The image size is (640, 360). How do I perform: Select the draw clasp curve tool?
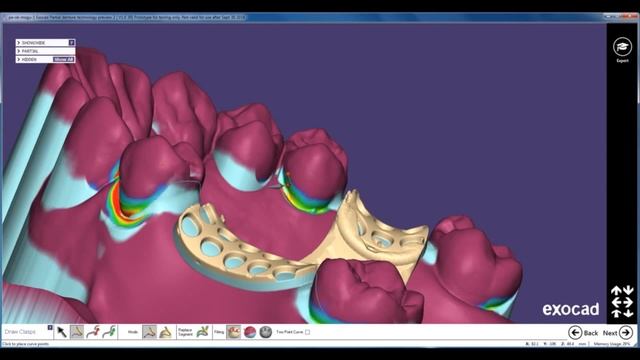pos(77,332)
